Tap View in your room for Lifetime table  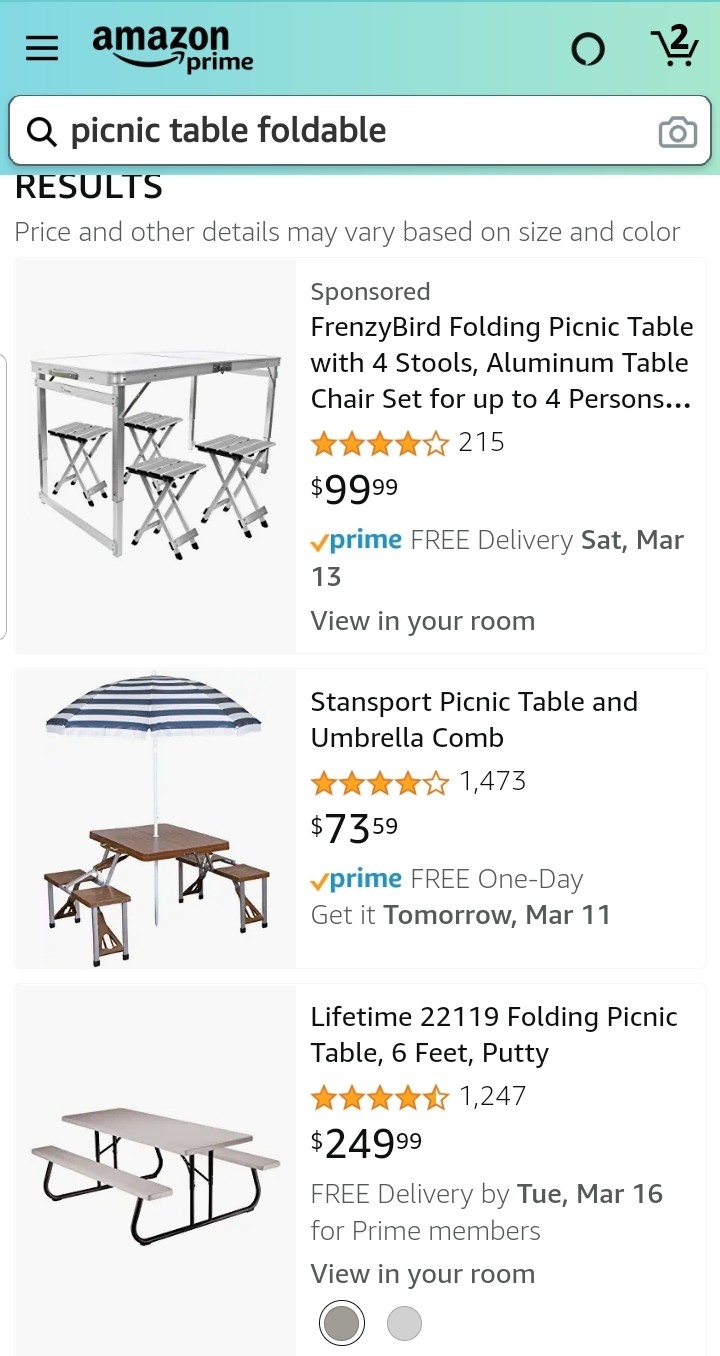coord(422,1274)
